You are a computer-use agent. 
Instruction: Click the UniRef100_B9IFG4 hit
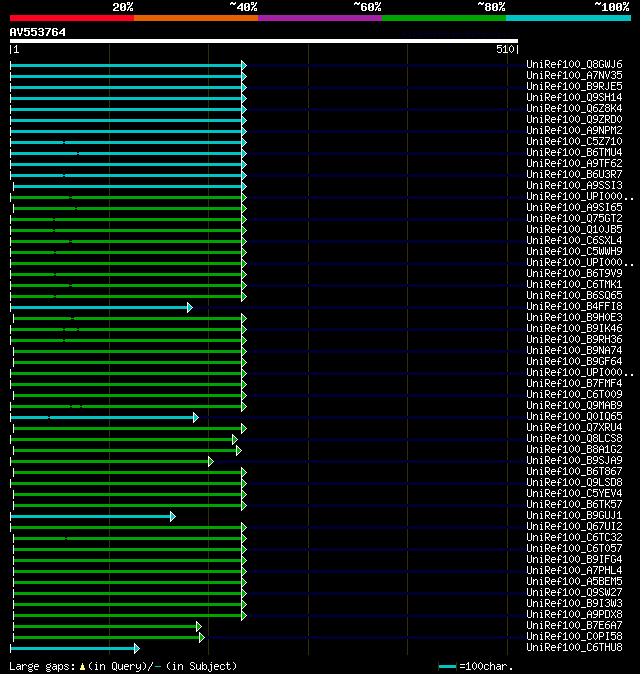click(574, 560)
